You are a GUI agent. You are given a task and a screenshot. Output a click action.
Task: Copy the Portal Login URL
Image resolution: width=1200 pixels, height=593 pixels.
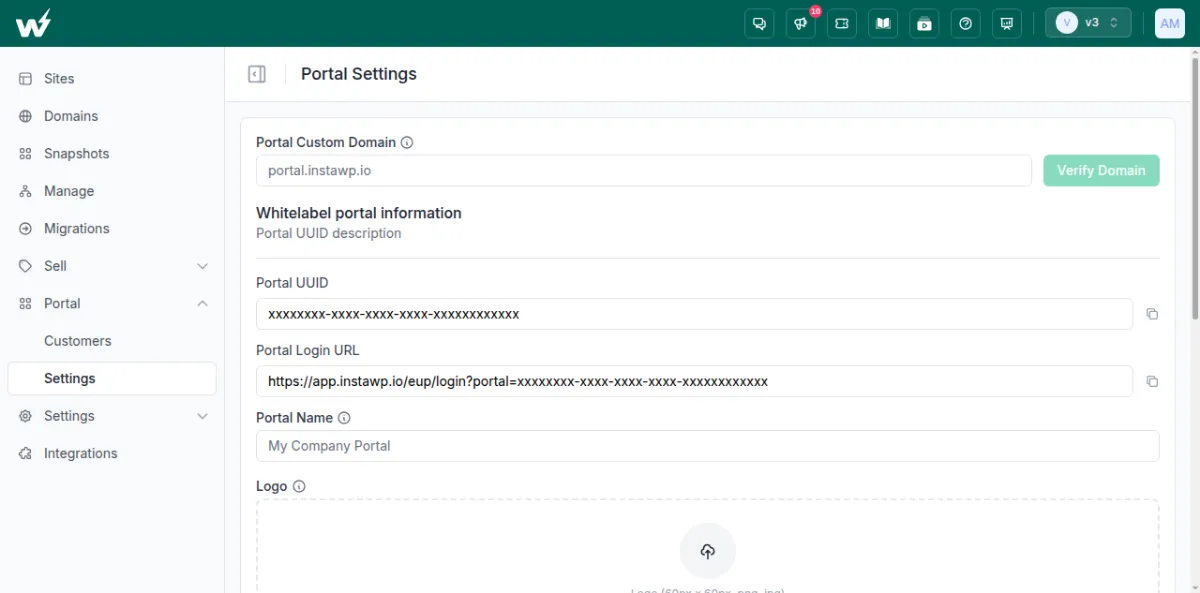(x=1152, y=381)
